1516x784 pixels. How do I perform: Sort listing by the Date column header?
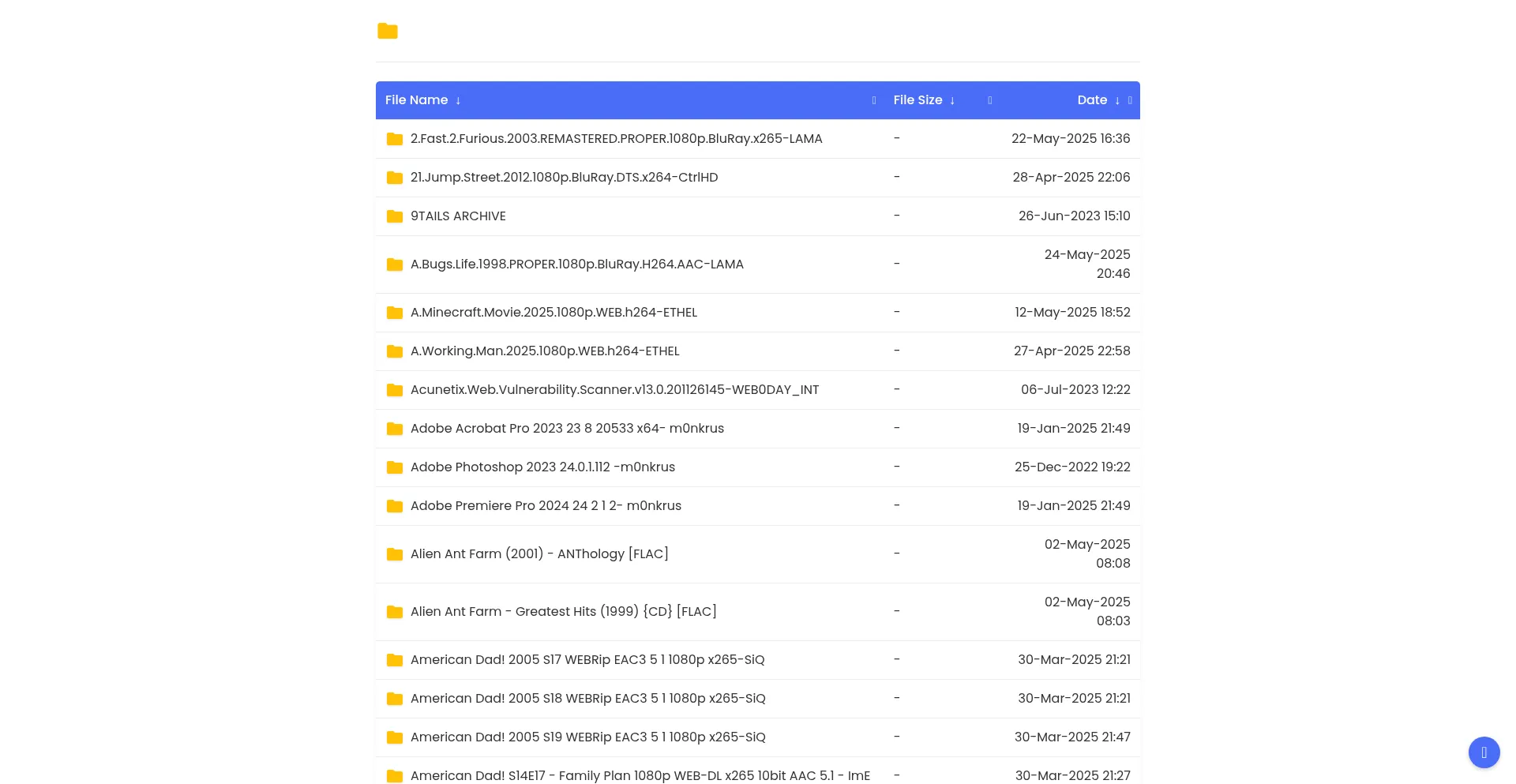[x=1092, y=100]
